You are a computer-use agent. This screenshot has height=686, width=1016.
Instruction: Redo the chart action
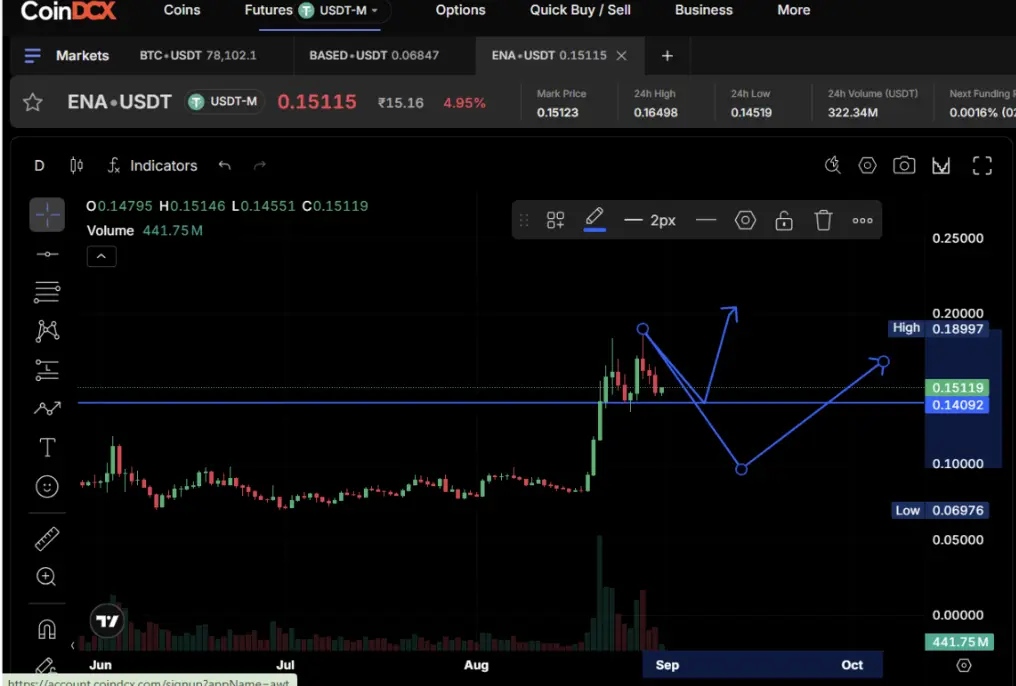pyautogui.click(x=260, y=166)
